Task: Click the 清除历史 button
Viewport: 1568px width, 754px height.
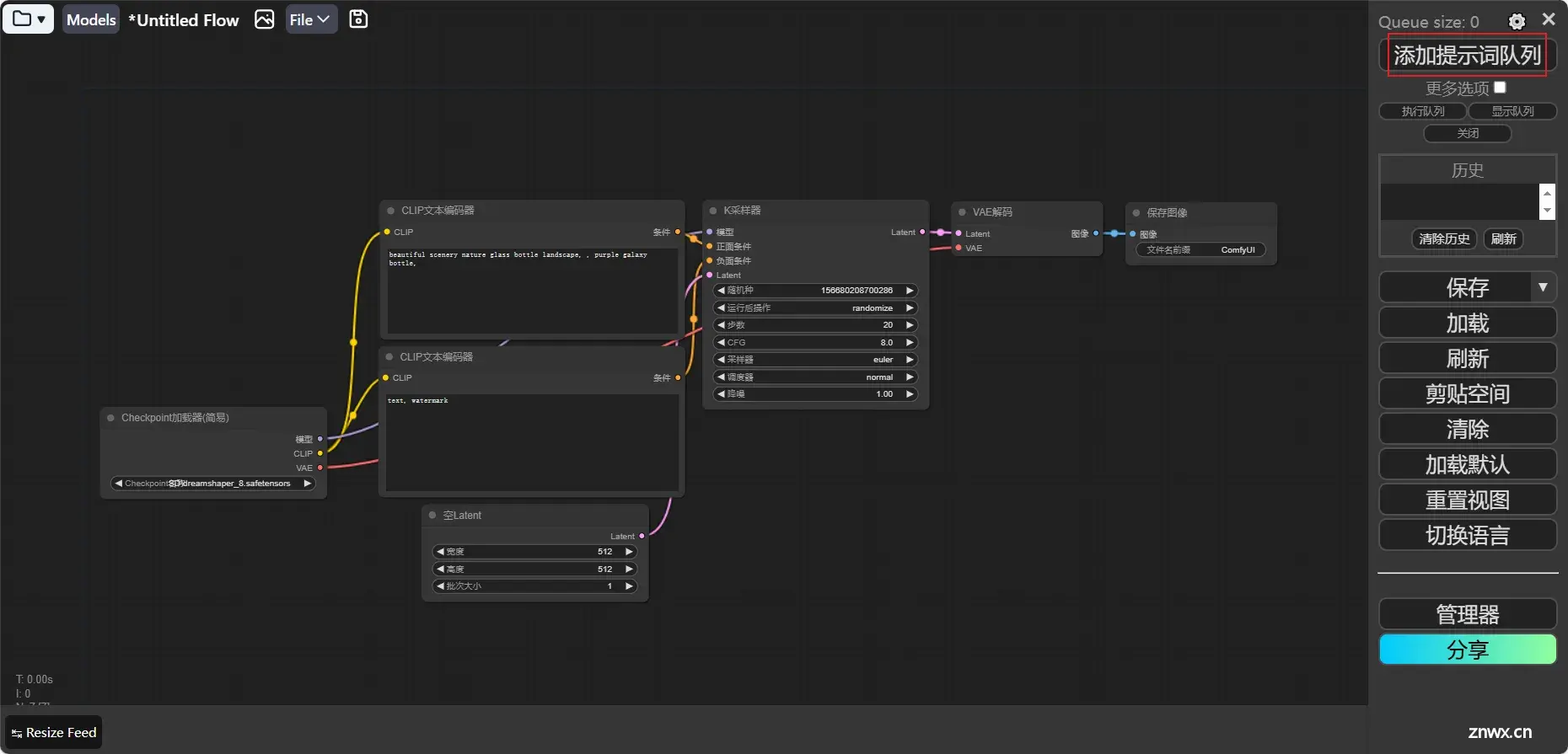Action: [1444, 239]
